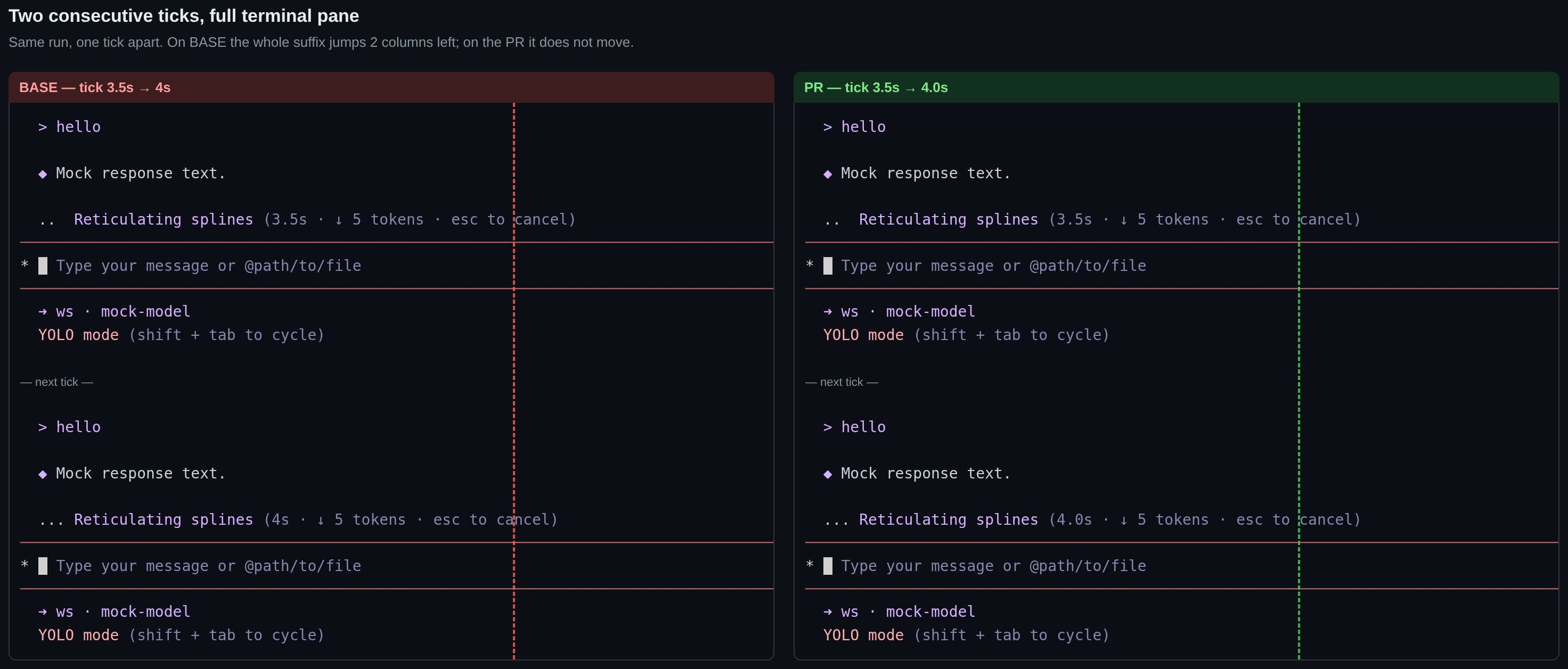Click the heading 'Two consecutive ticks, full terminal pane'
Viewport: 1568px width, 669px height.
[x=184, y=16]
